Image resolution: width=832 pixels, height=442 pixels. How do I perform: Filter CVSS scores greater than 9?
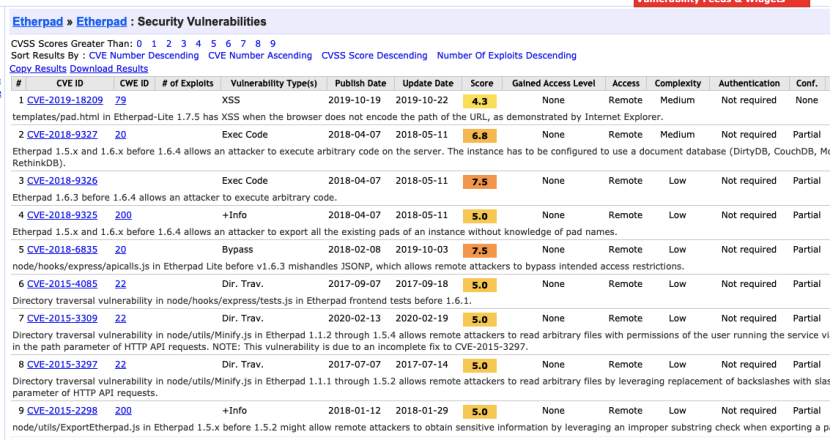tap(273, 44)
